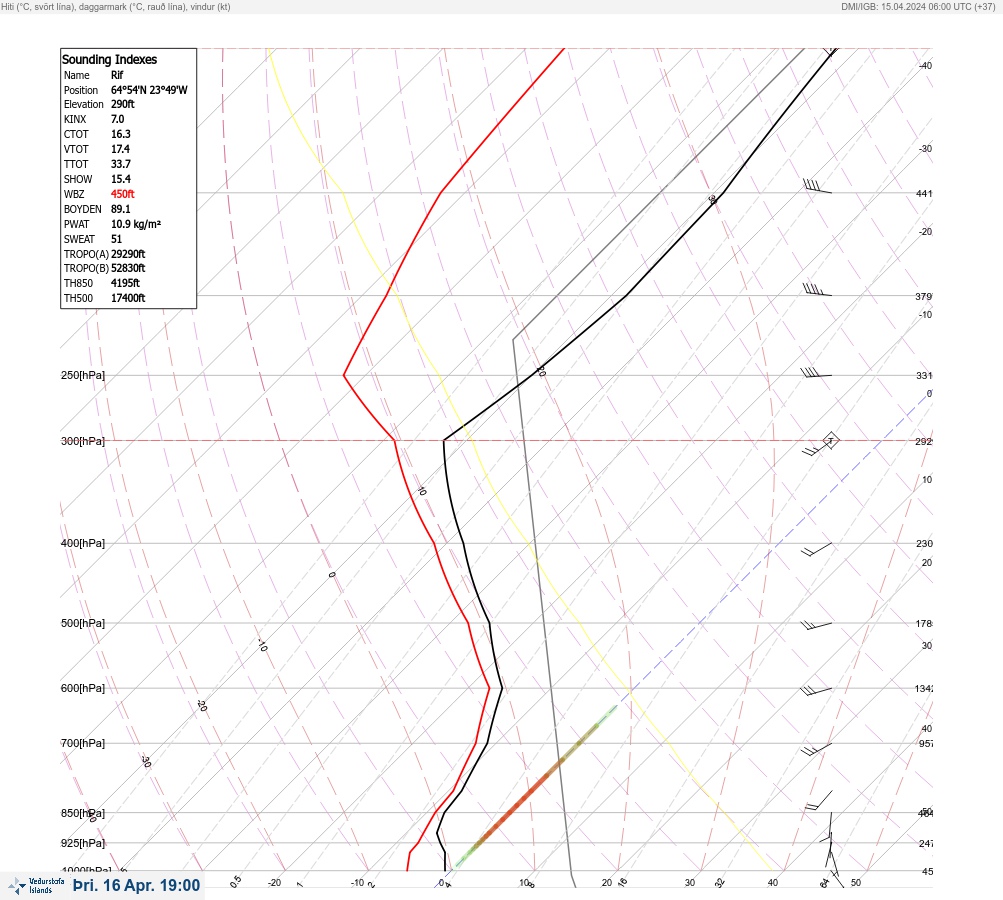Click the KINX value 7.0

[x=118, y=119]
